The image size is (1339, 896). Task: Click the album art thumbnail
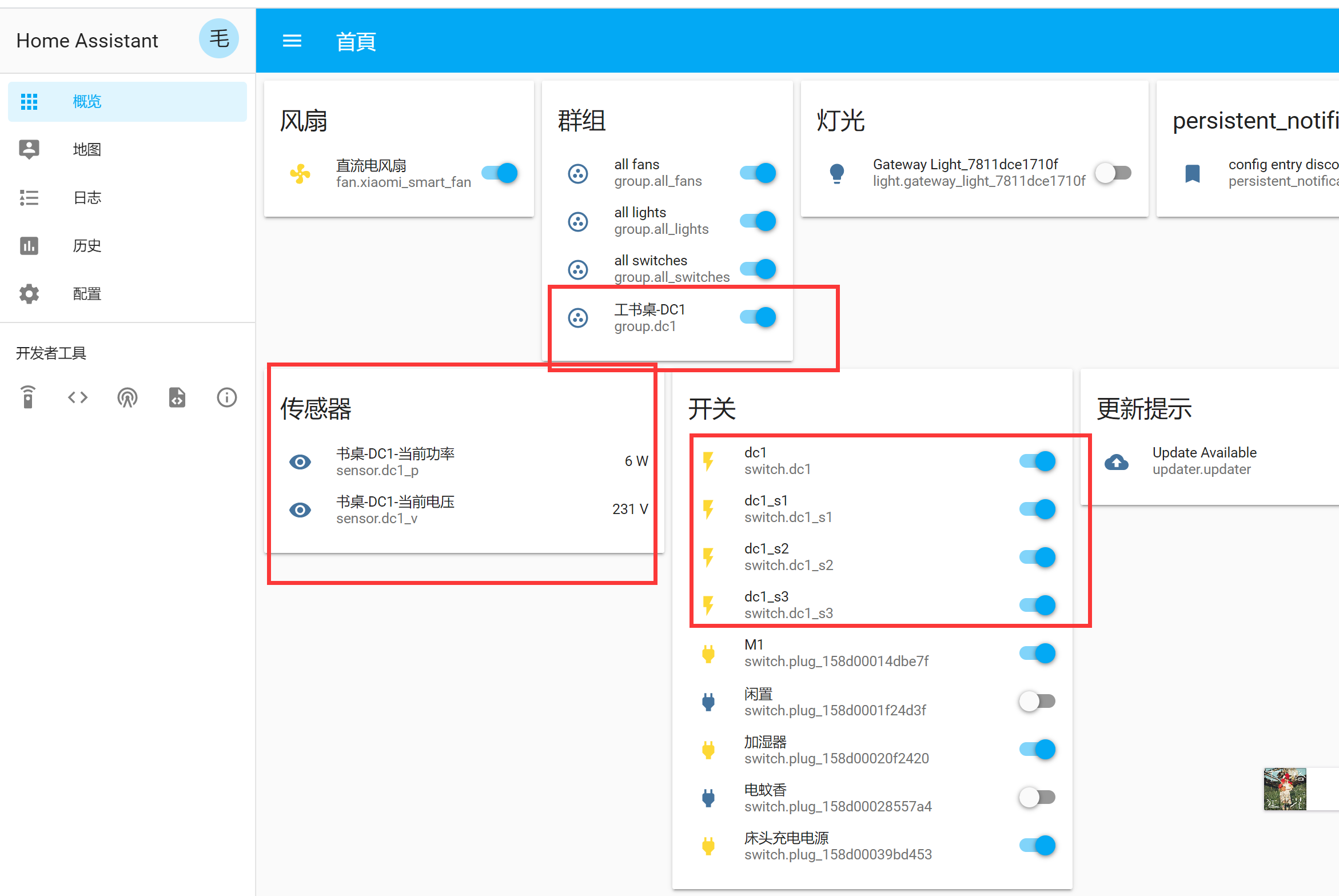click(x=1285, y=789)
